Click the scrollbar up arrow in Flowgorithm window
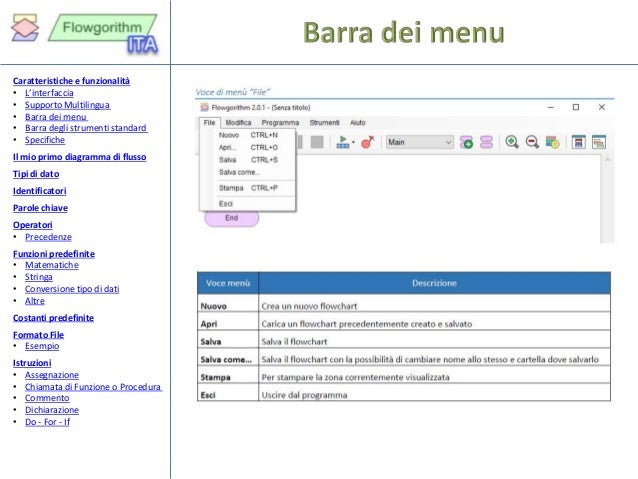This screenshot has height=479, width=638. [x=607, y=160]
